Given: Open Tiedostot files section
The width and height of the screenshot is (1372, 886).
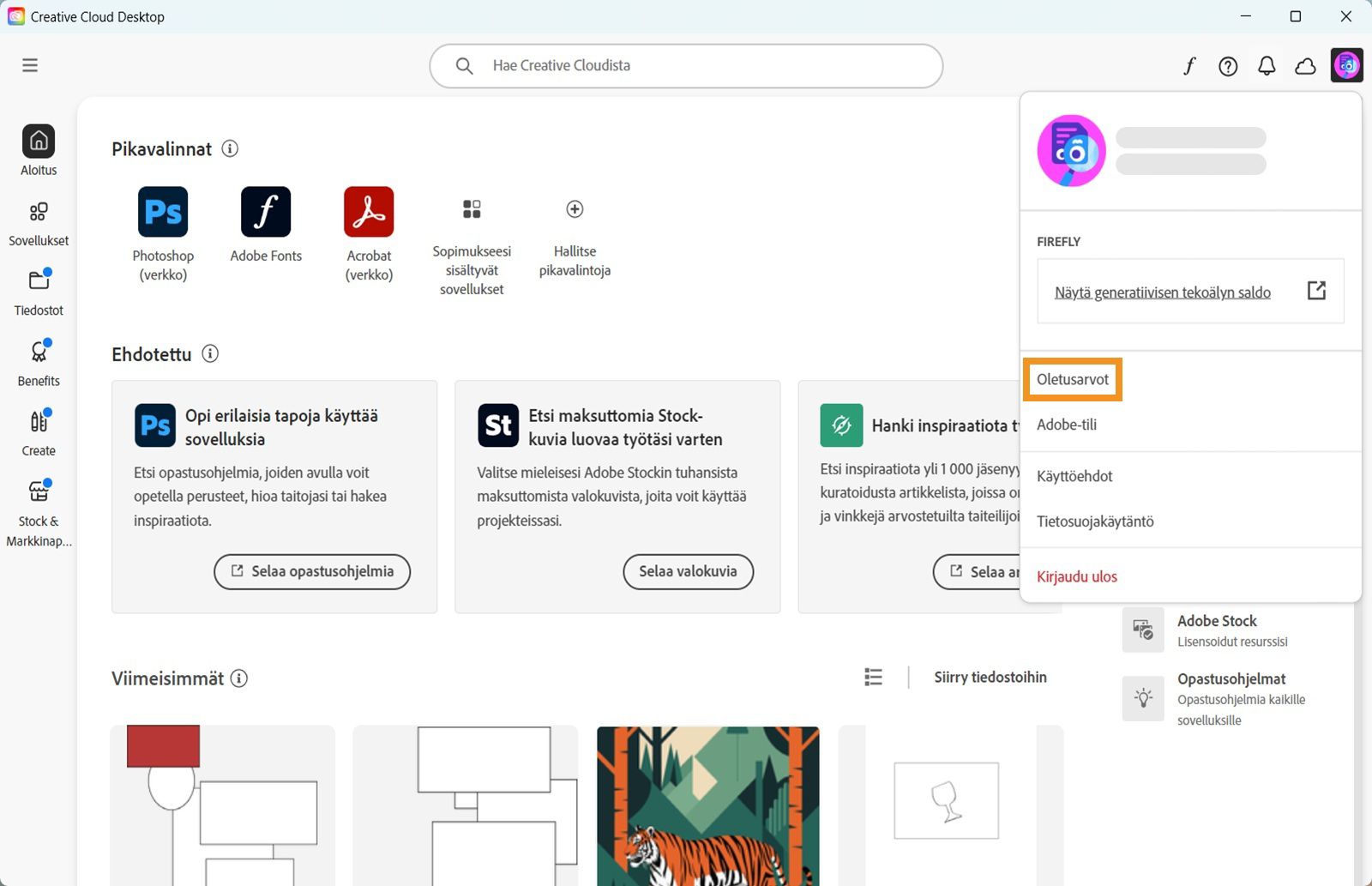Looking at the screenshot, I should pyautogui.click(x=39, y=292).
